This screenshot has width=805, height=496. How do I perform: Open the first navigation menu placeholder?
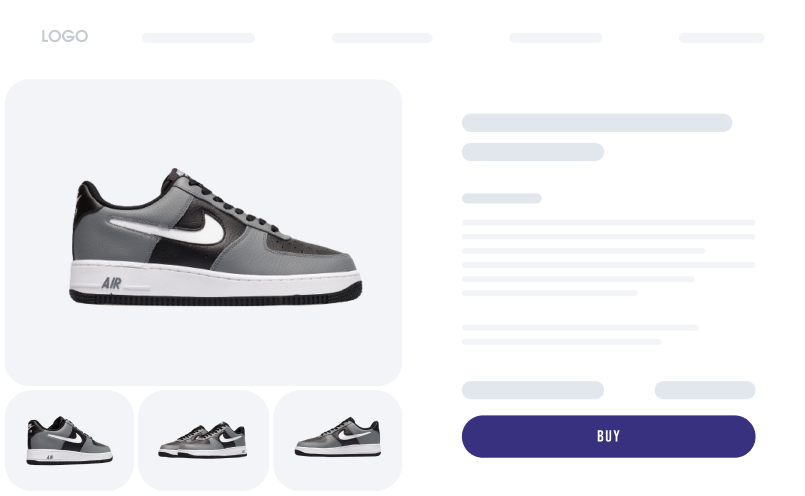(x=199, y=38)
